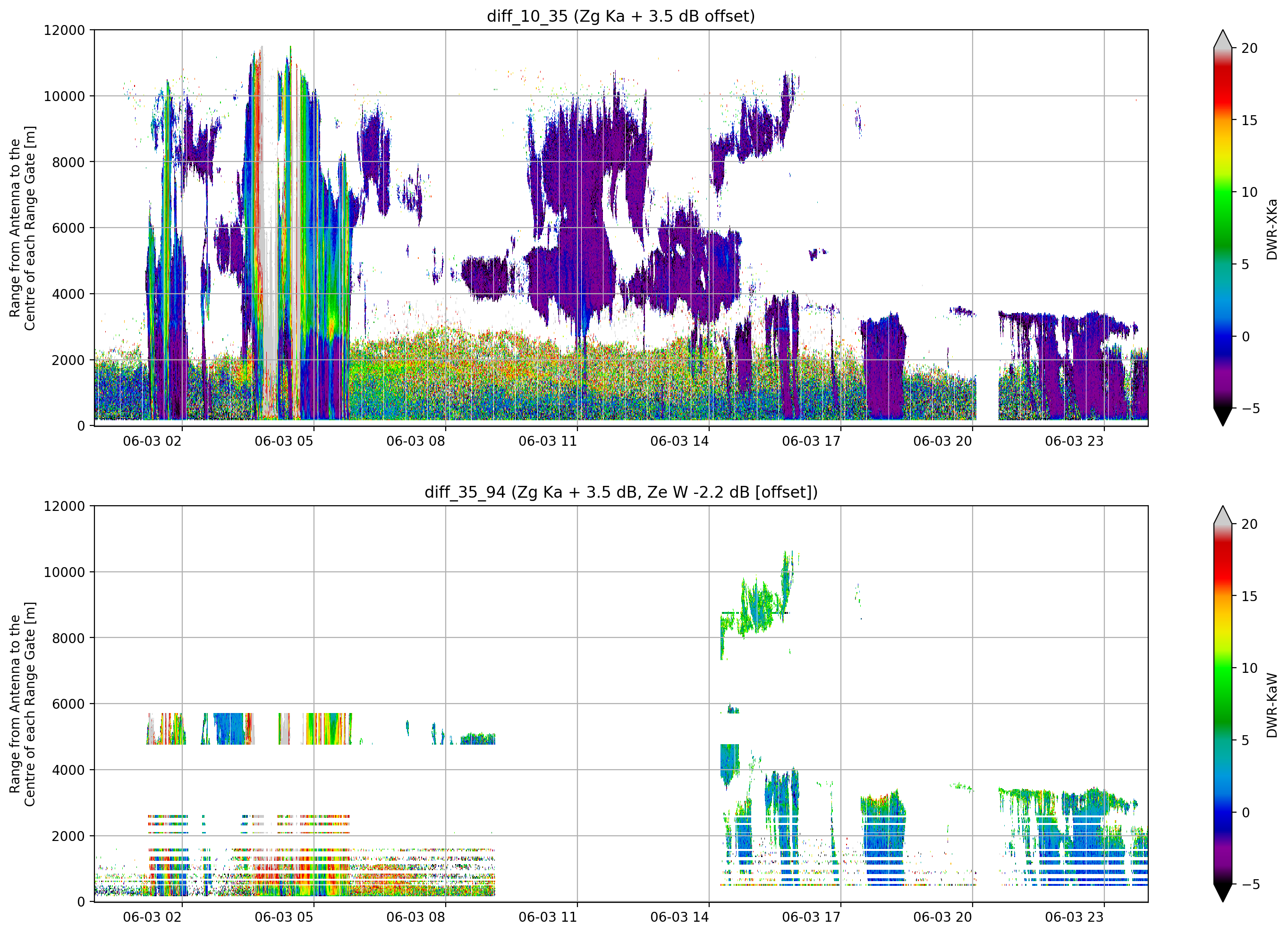Click the 20 tick on DWR-XKa colorbar

click(x=1249, y=48)
